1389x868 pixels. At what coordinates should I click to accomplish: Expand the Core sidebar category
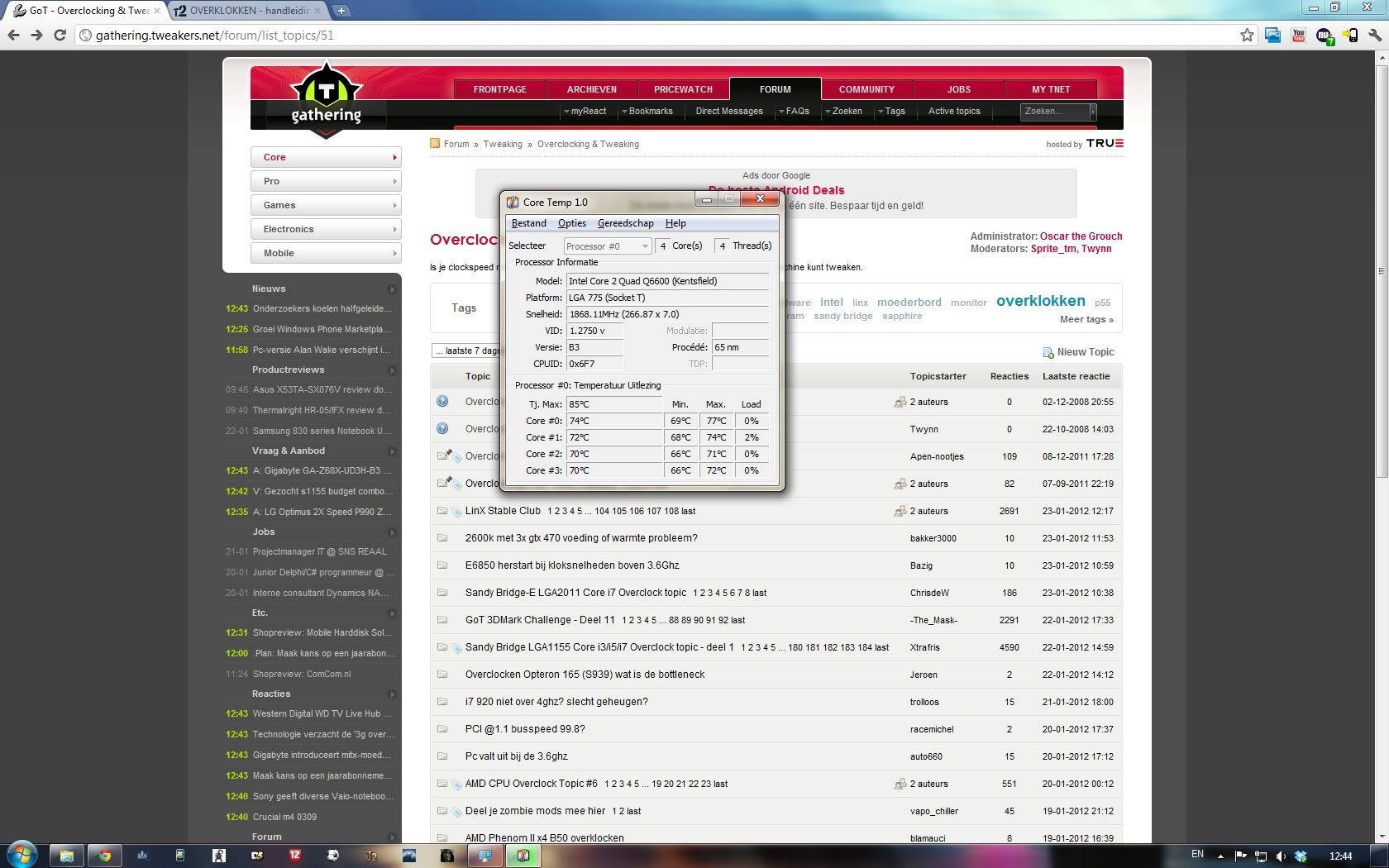pyautogui.click(x=326, y=157)
